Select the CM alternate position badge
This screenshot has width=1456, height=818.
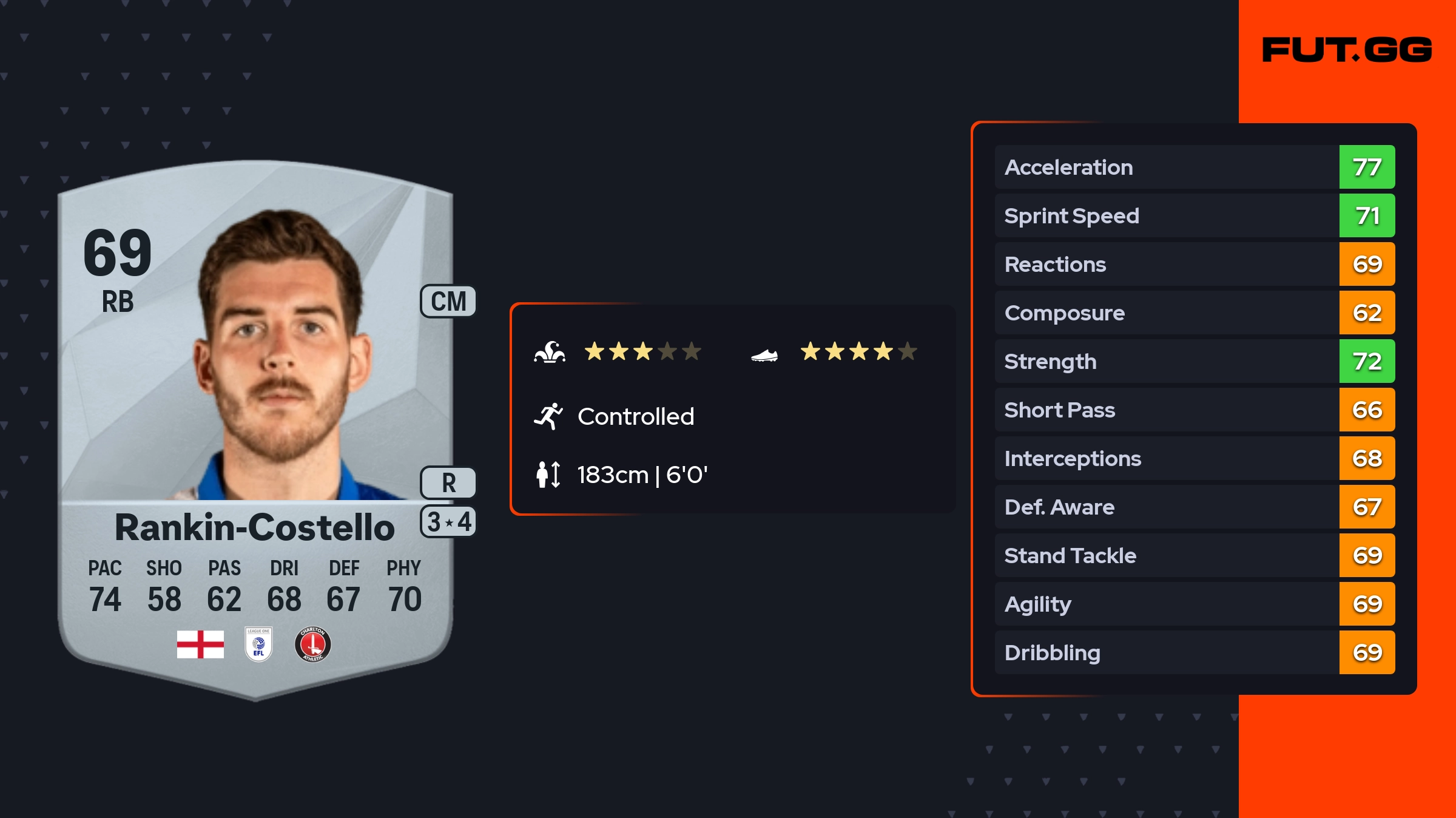[448, 302]
